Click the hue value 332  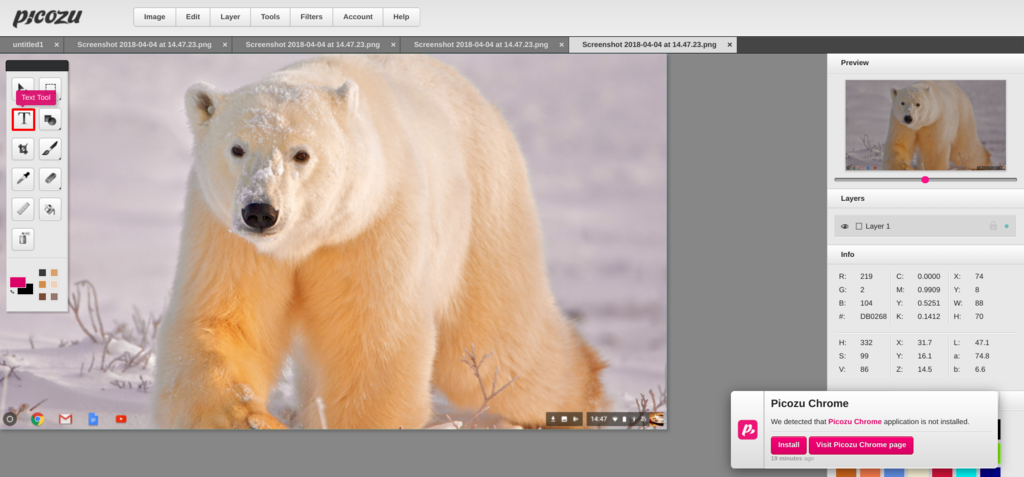point(866,343)
